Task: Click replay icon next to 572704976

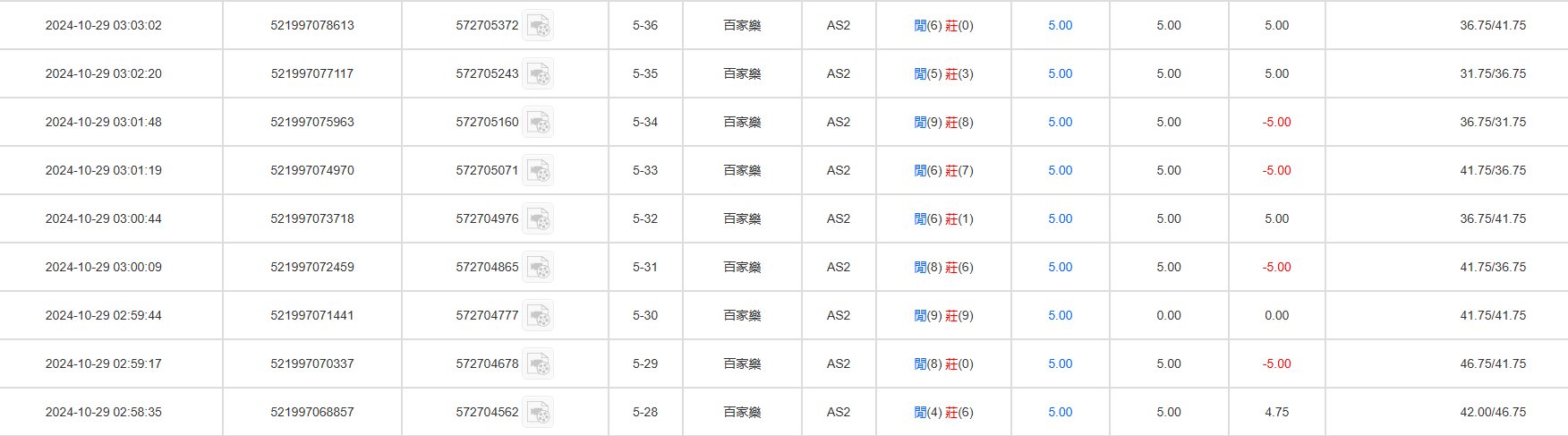Action: pos(538,219)
